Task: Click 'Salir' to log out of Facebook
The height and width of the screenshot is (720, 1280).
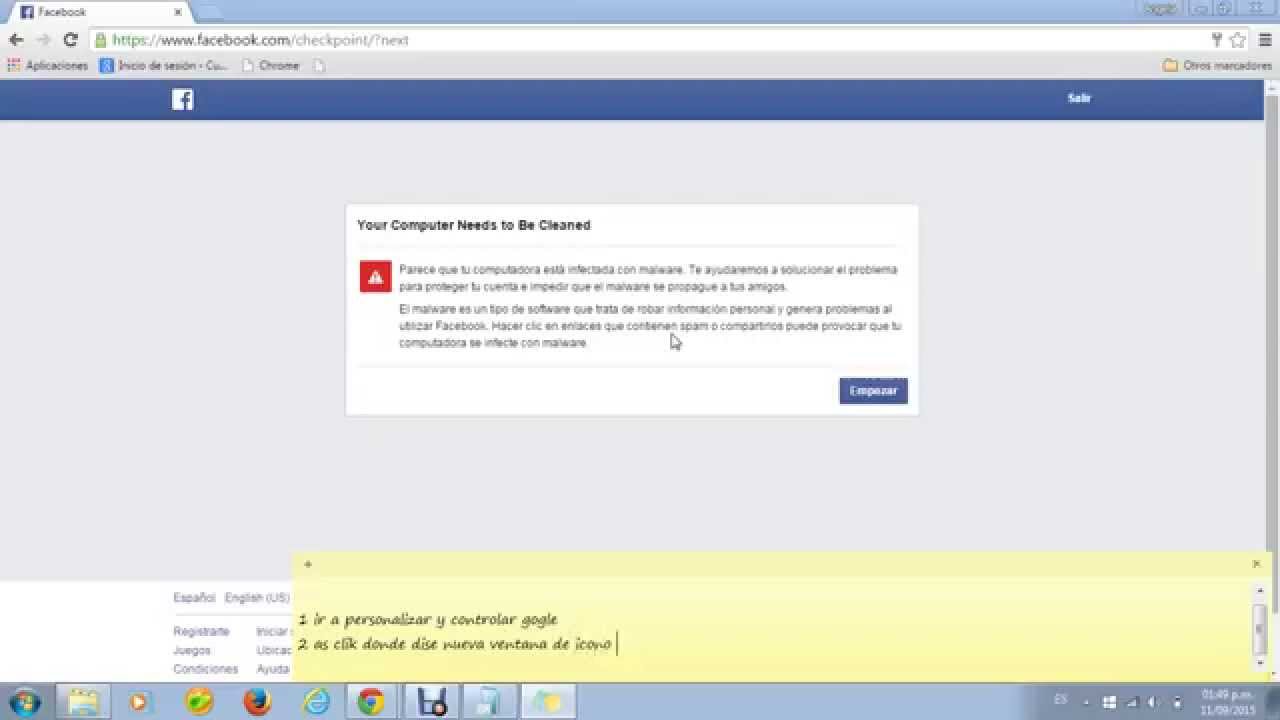Action: (x=1079, y=98)
